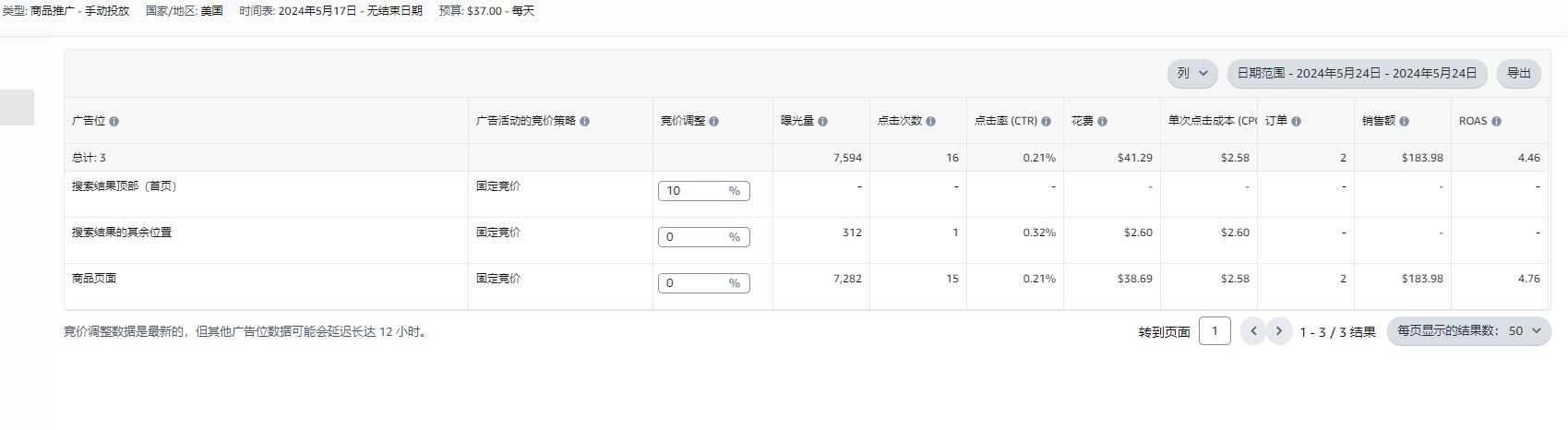Click info icon beside 曝光量 column
Screen dimensions: 1568x430
pos(822,122)
